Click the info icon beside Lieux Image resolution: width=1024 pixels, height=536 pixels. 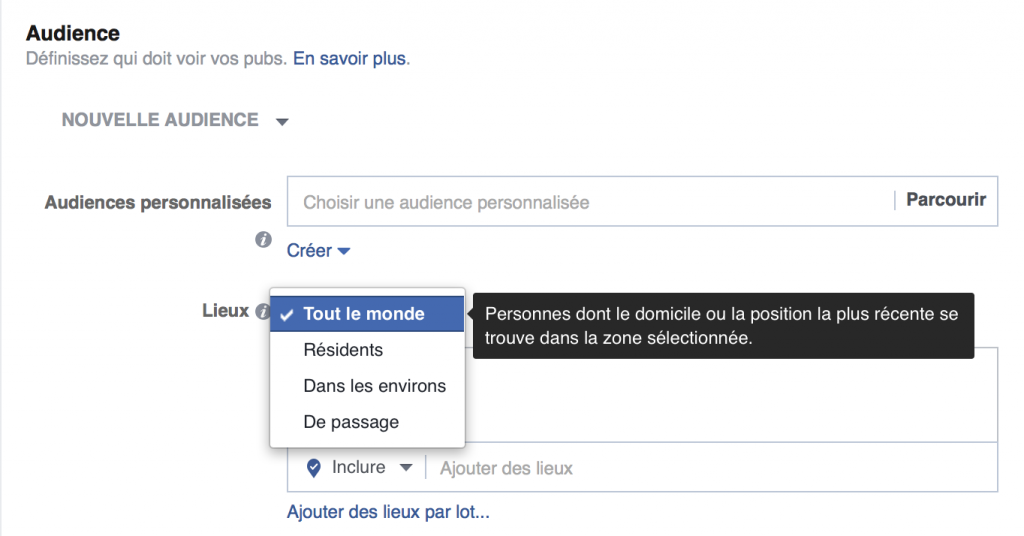point(263,312)
